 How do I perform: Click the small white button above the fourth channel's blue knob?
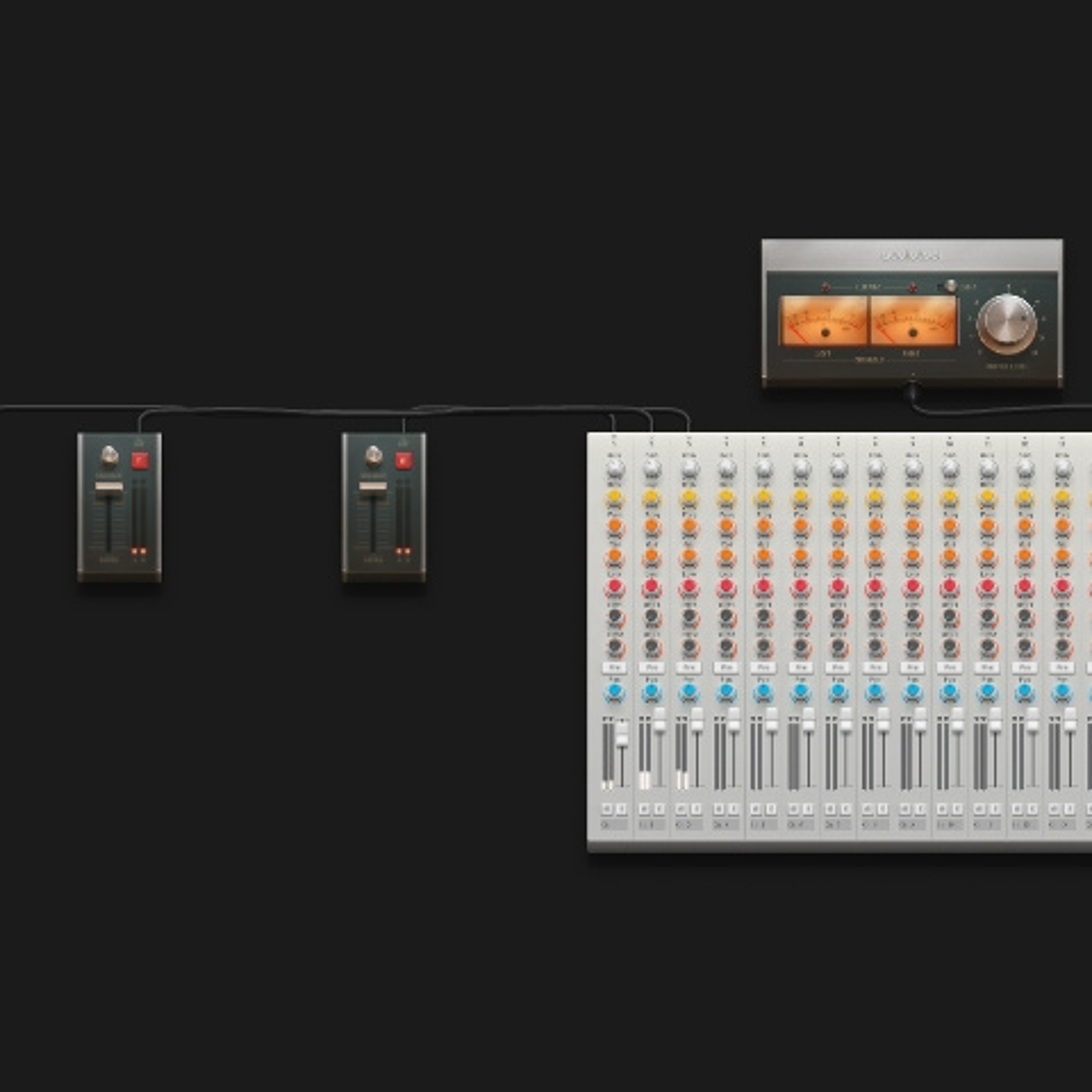[x=726, y=668]
